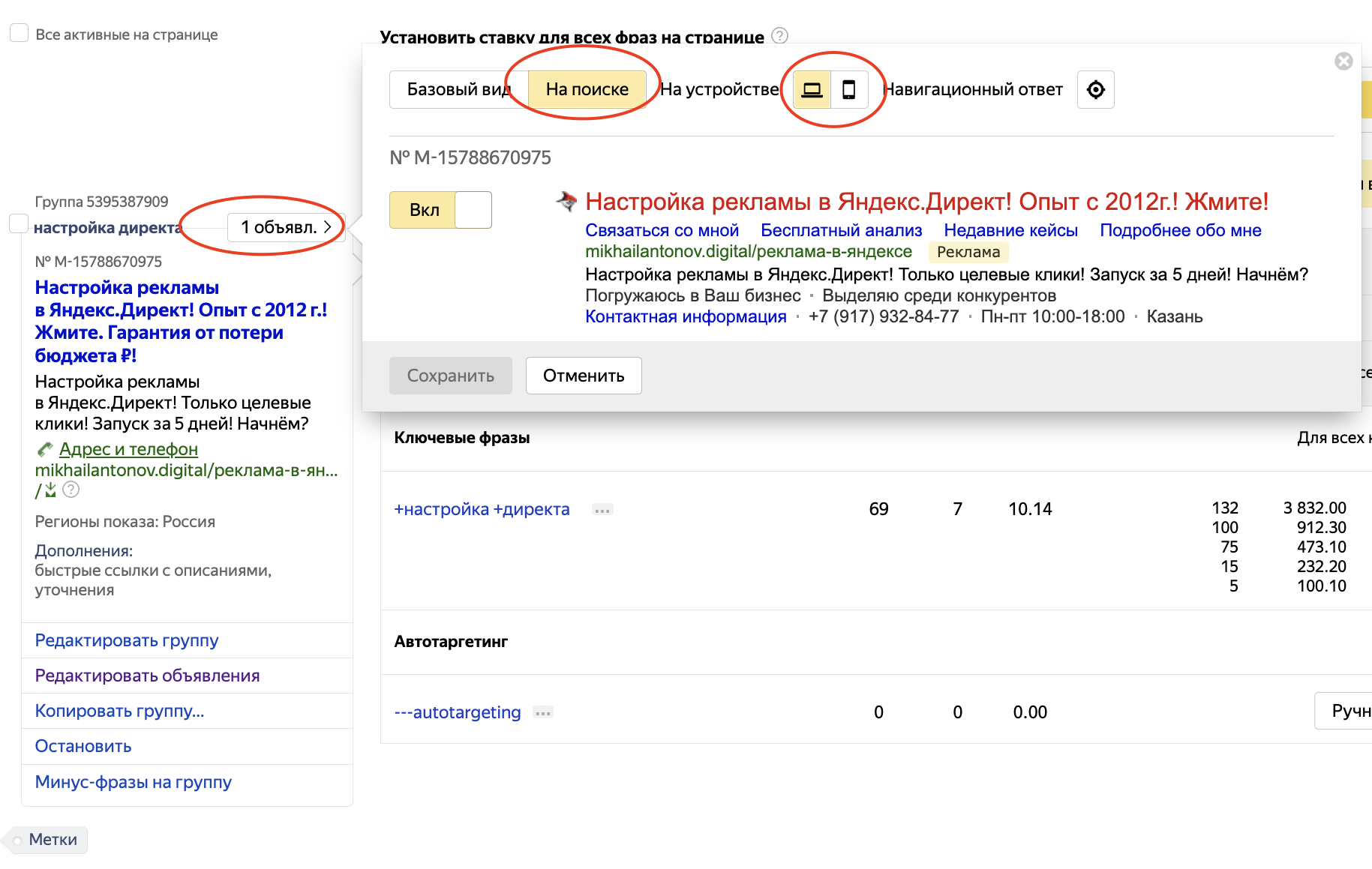The image size is (1372, 869).
Task: Open Бесплатный анализ sitelink
Action: tap(842, 230)
